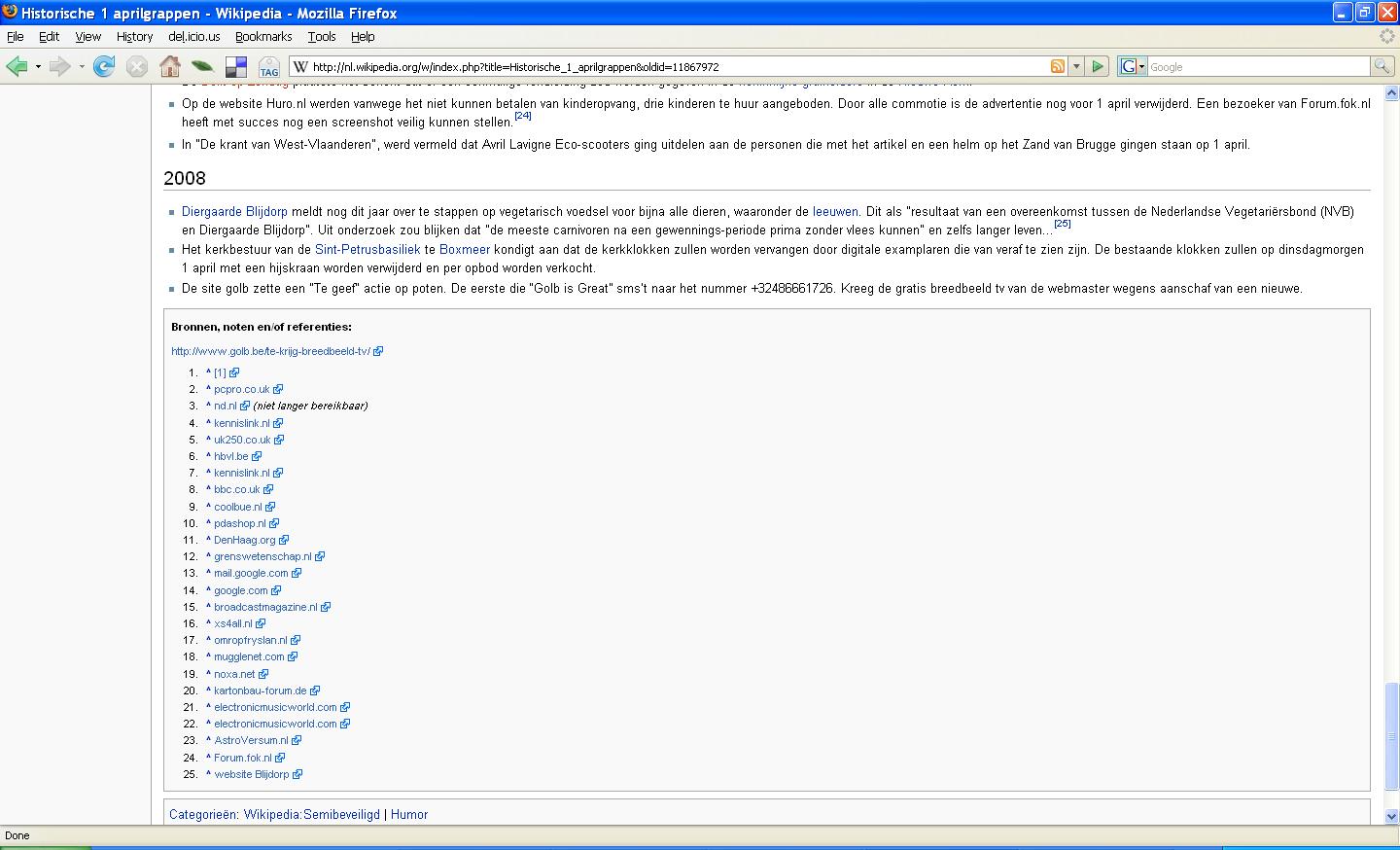Open the File menu

16,36
